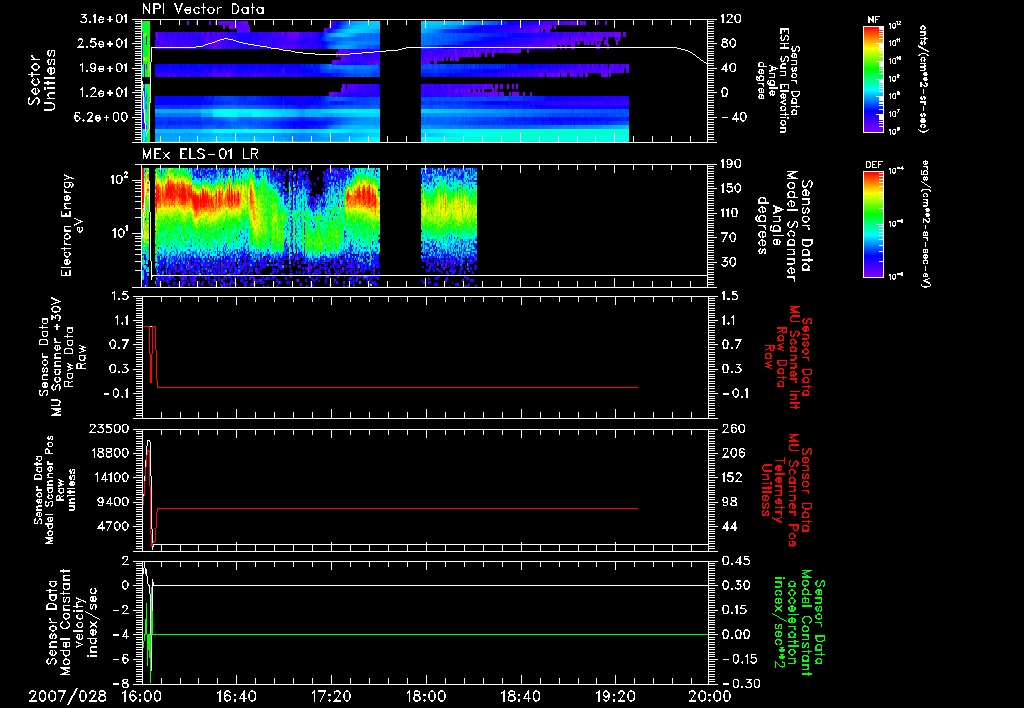The width and height of the screenshot is (1024, 708).
Task: Click the 3.1e+01 sector tick label
Action: [x=103, y=19]
